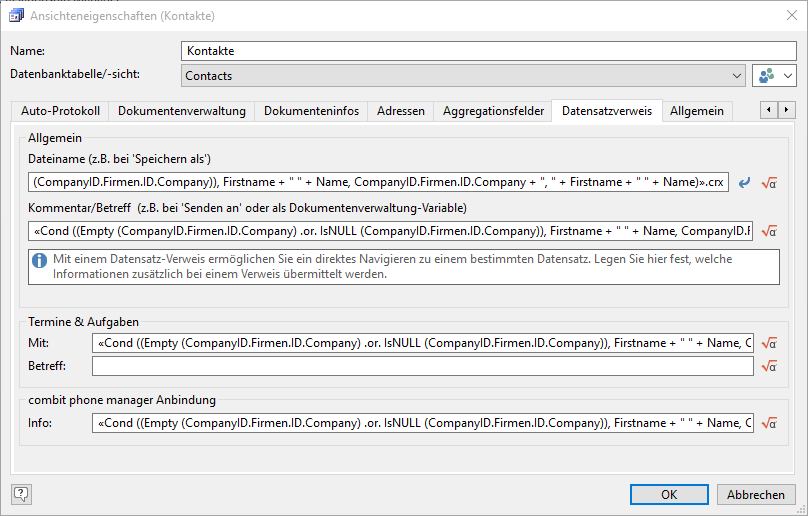Open formula editor for Termine Betreff field
This screenshot has height=516, width=808.
click(x=769, y=367)
